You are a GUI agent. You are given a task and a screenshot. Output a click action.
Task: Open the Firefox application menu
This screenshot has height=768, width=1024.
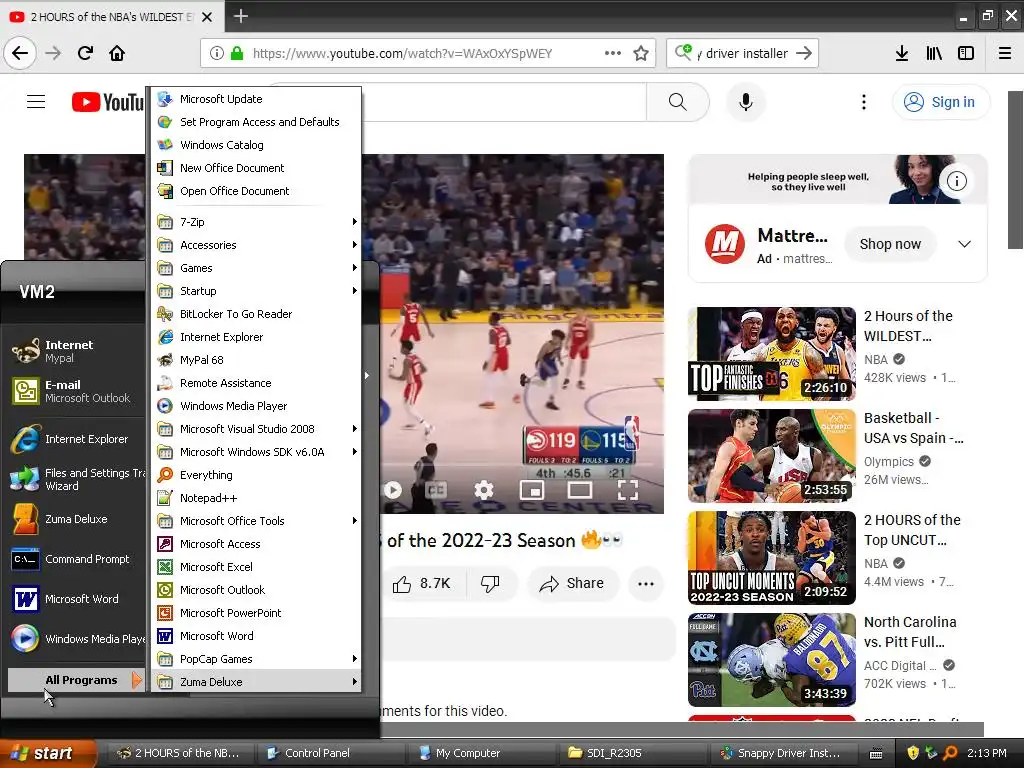pyautogui.click(x=1004, y=54)
